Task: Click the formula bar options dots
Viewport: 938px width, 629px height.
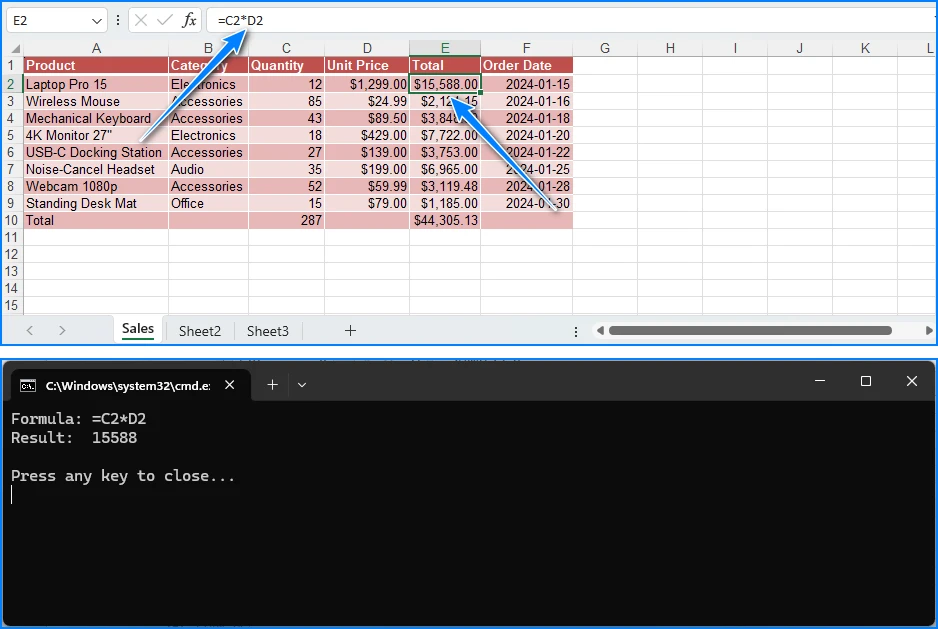Action: click(x=118, y=21)
